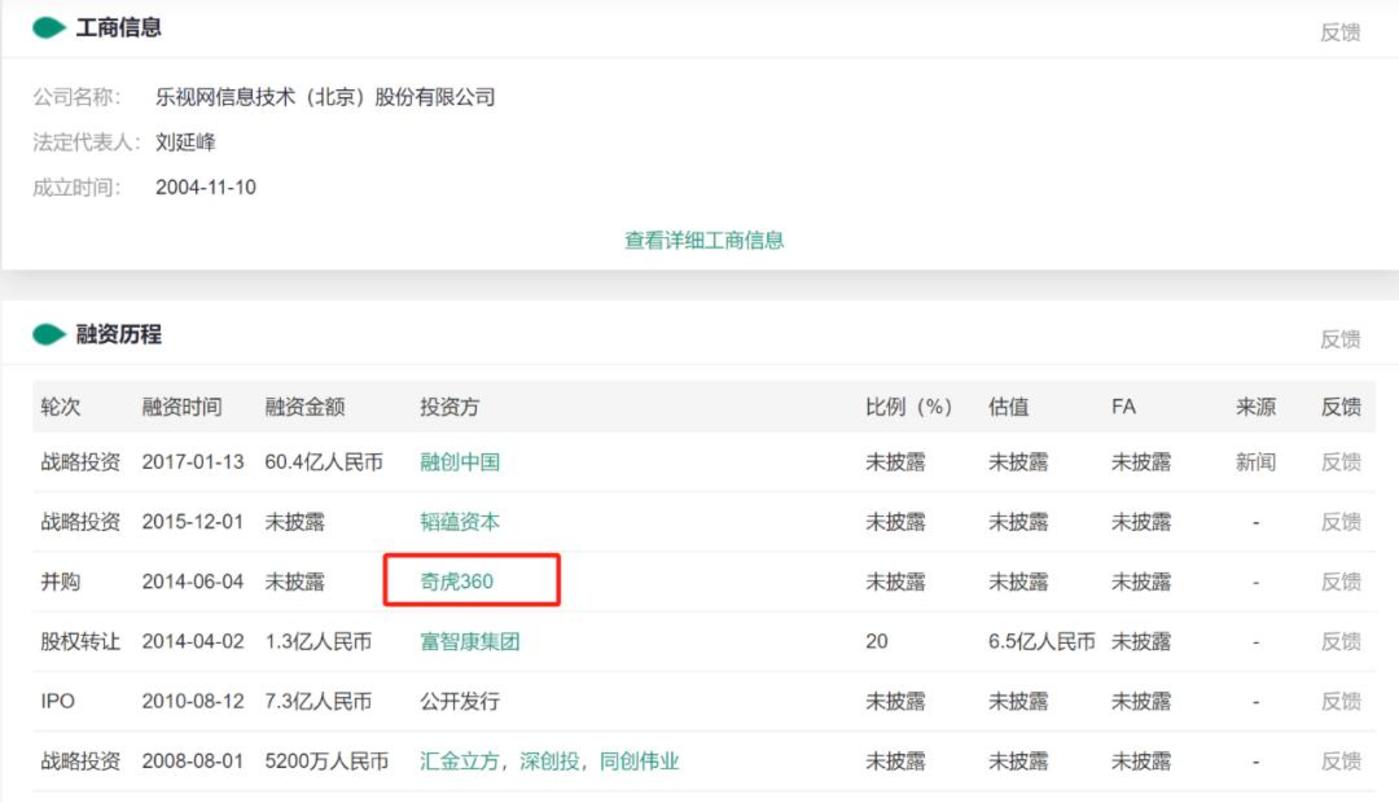Click ratio value 20
Image resolution: width=1399 pixels, height=803 pixels.
pos(877,642)
